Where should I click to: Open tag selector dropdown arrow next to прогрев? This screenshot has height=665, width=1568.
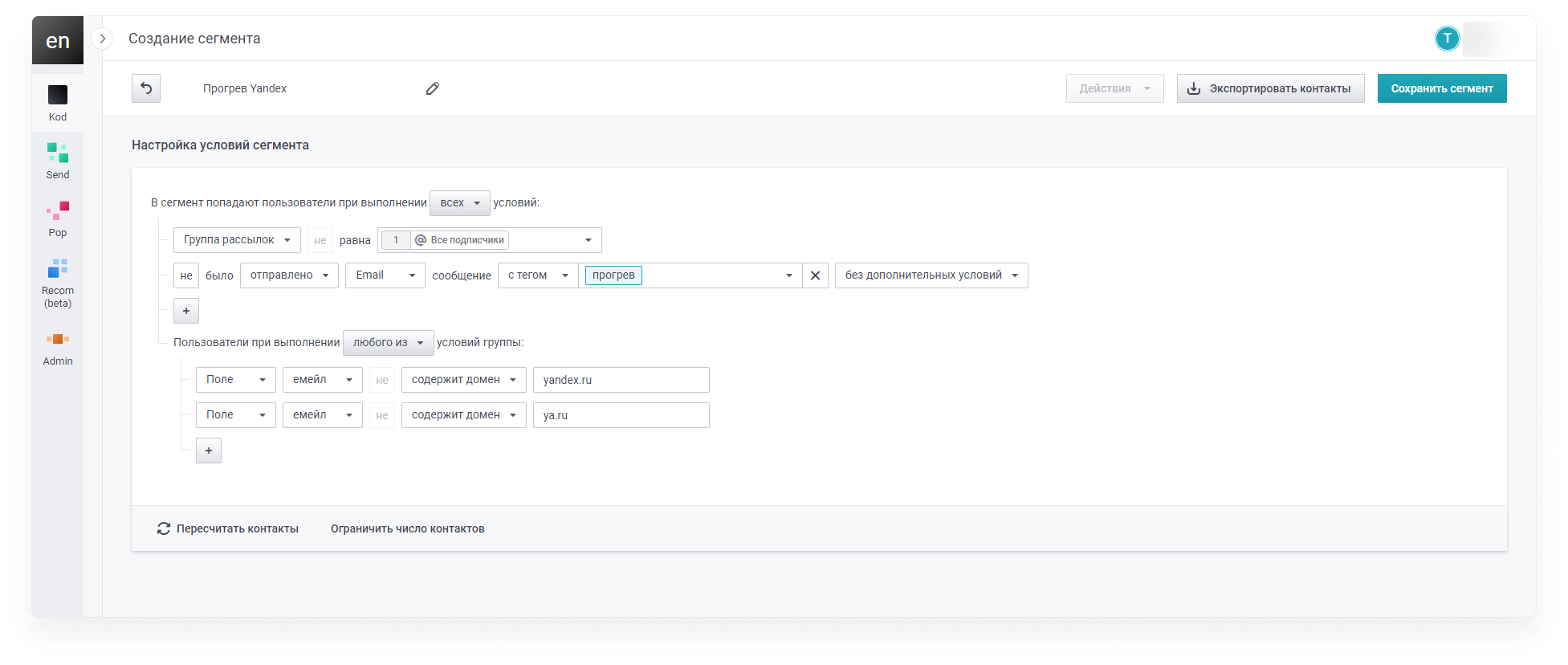point(788,275)
